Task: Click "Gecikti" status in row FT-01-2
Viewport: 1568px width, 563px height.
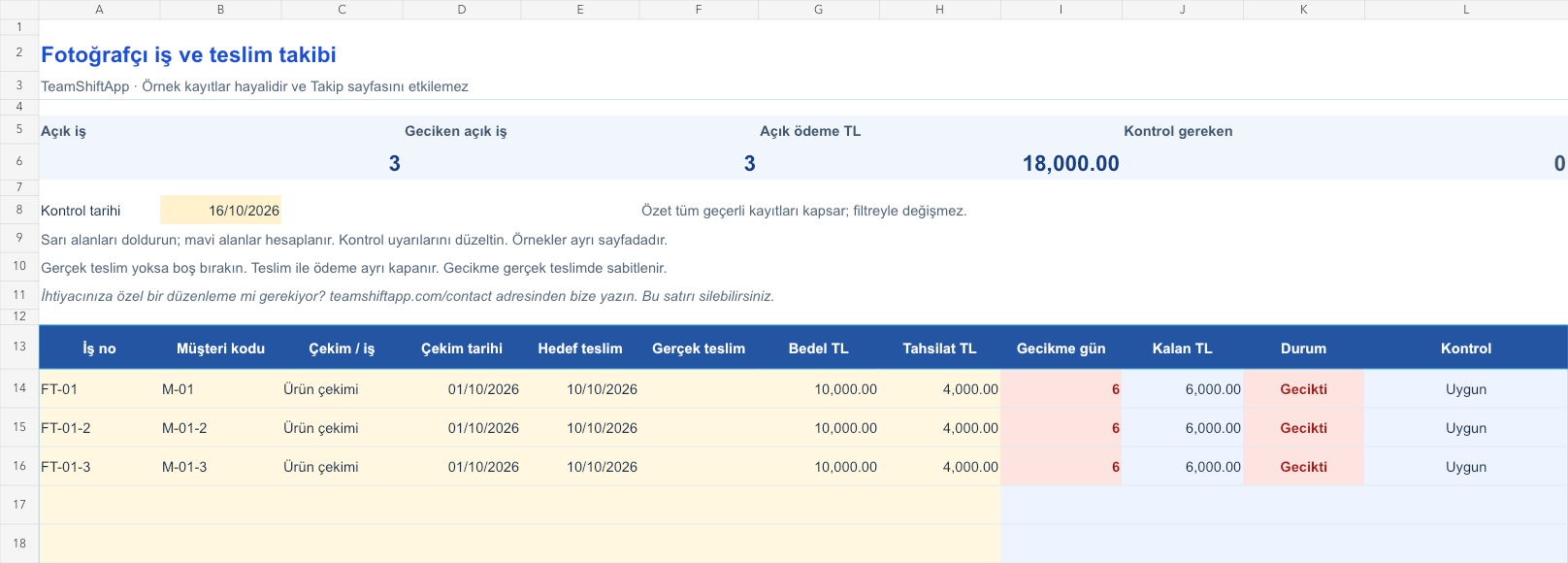Action: [1303, 427]
